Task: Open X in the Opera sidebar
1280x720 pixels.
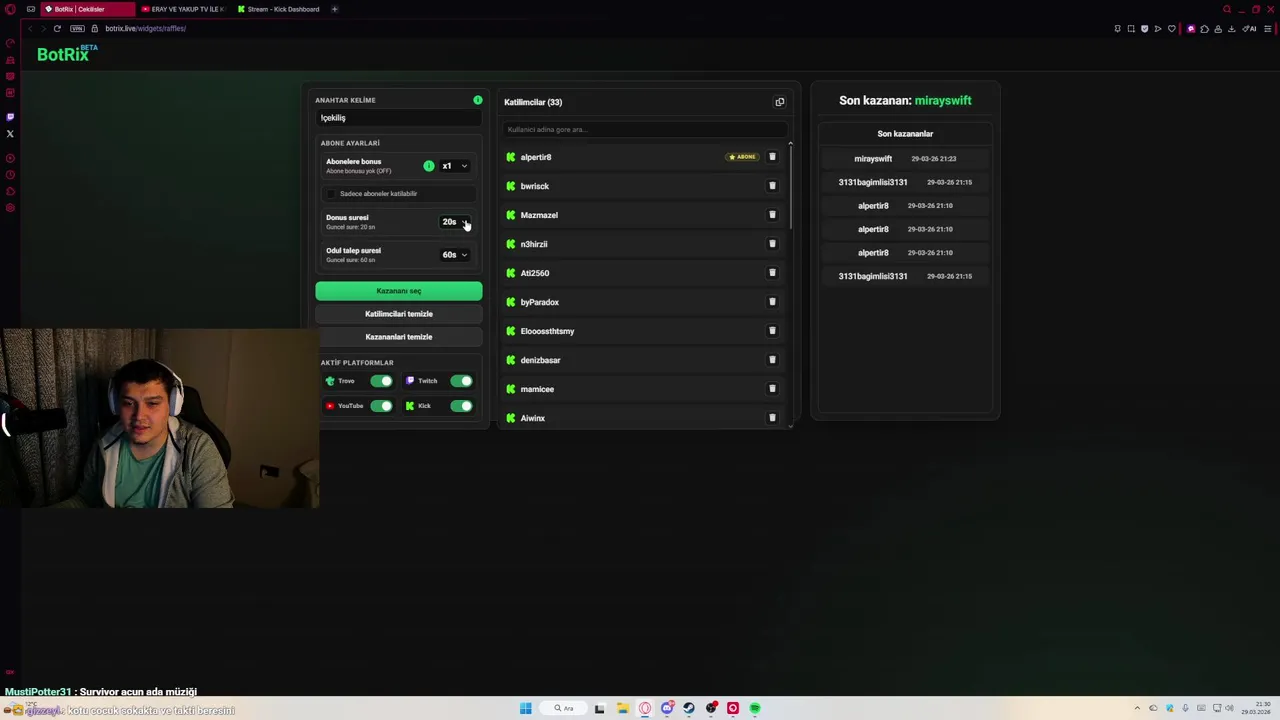Action: point(10,133)
